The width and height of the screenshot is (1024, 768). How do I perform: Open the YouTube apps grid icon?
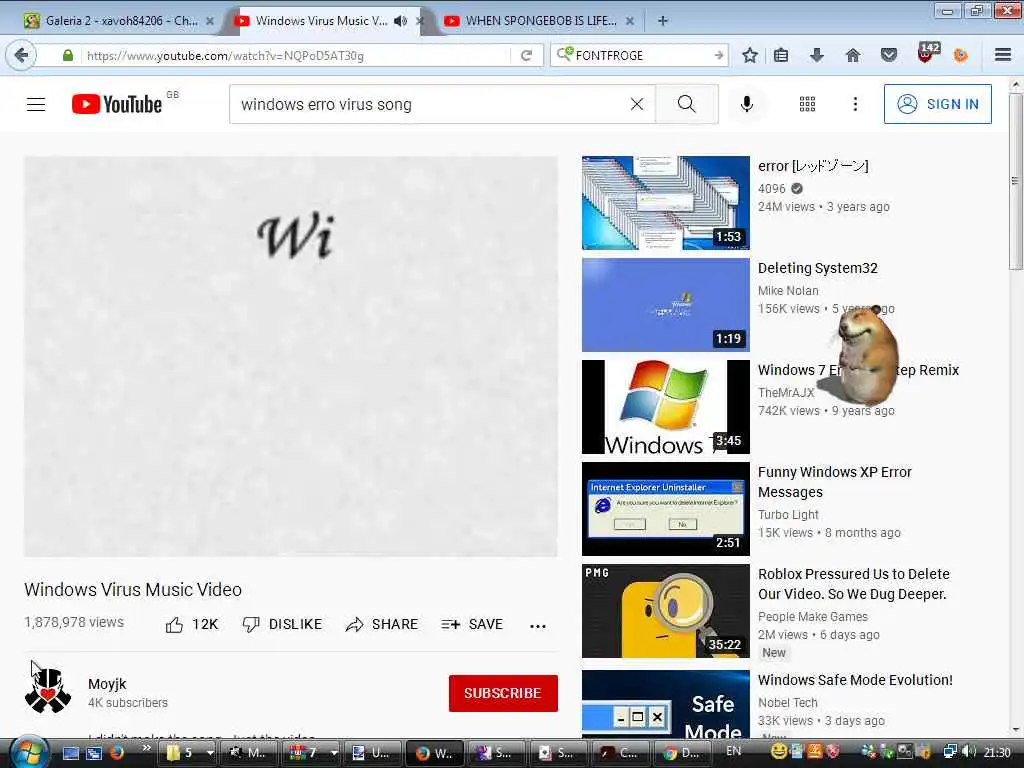pos(807,104)
